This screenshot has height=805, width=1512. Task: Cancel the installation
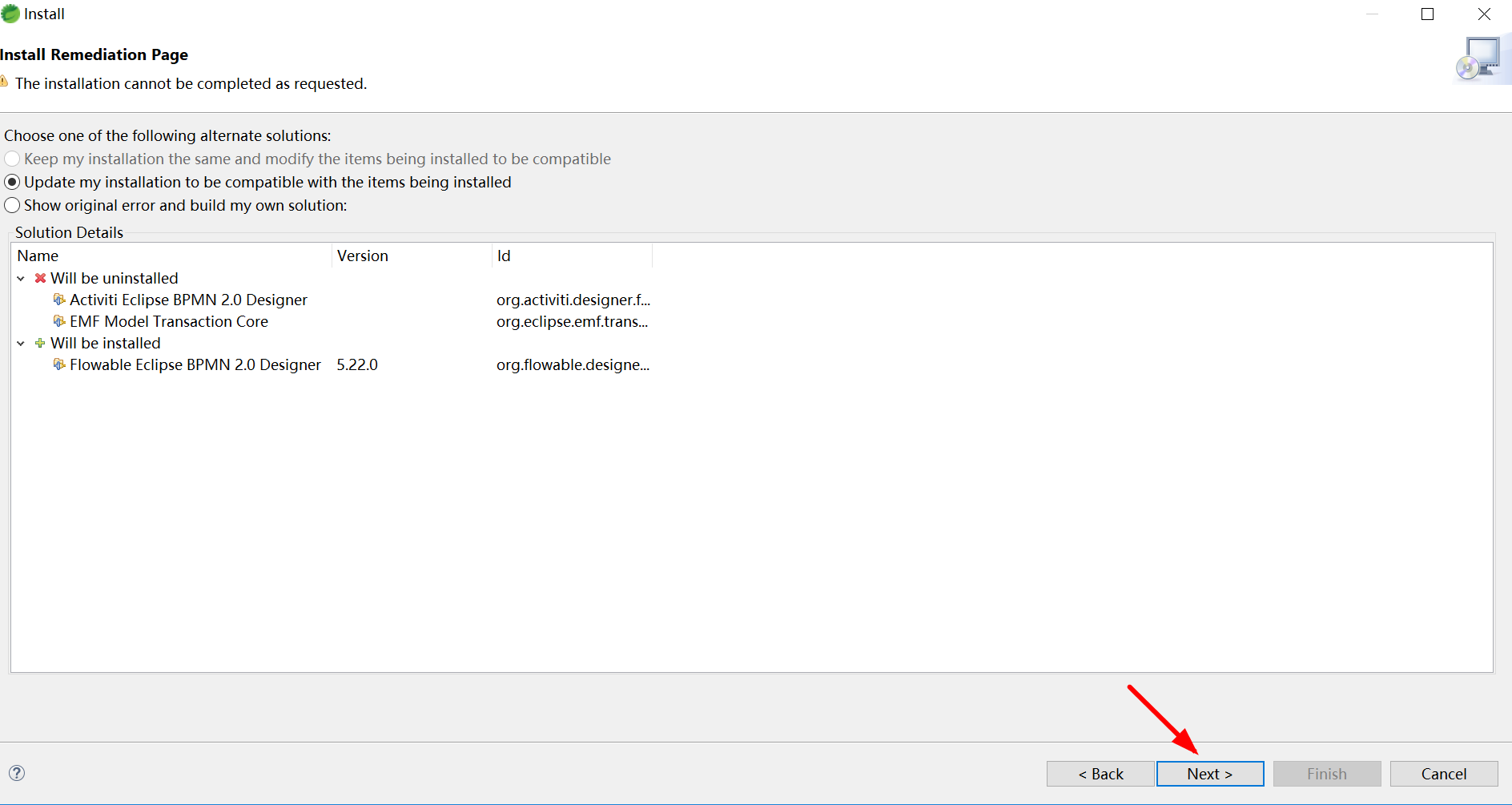[x=1444, y=774]
